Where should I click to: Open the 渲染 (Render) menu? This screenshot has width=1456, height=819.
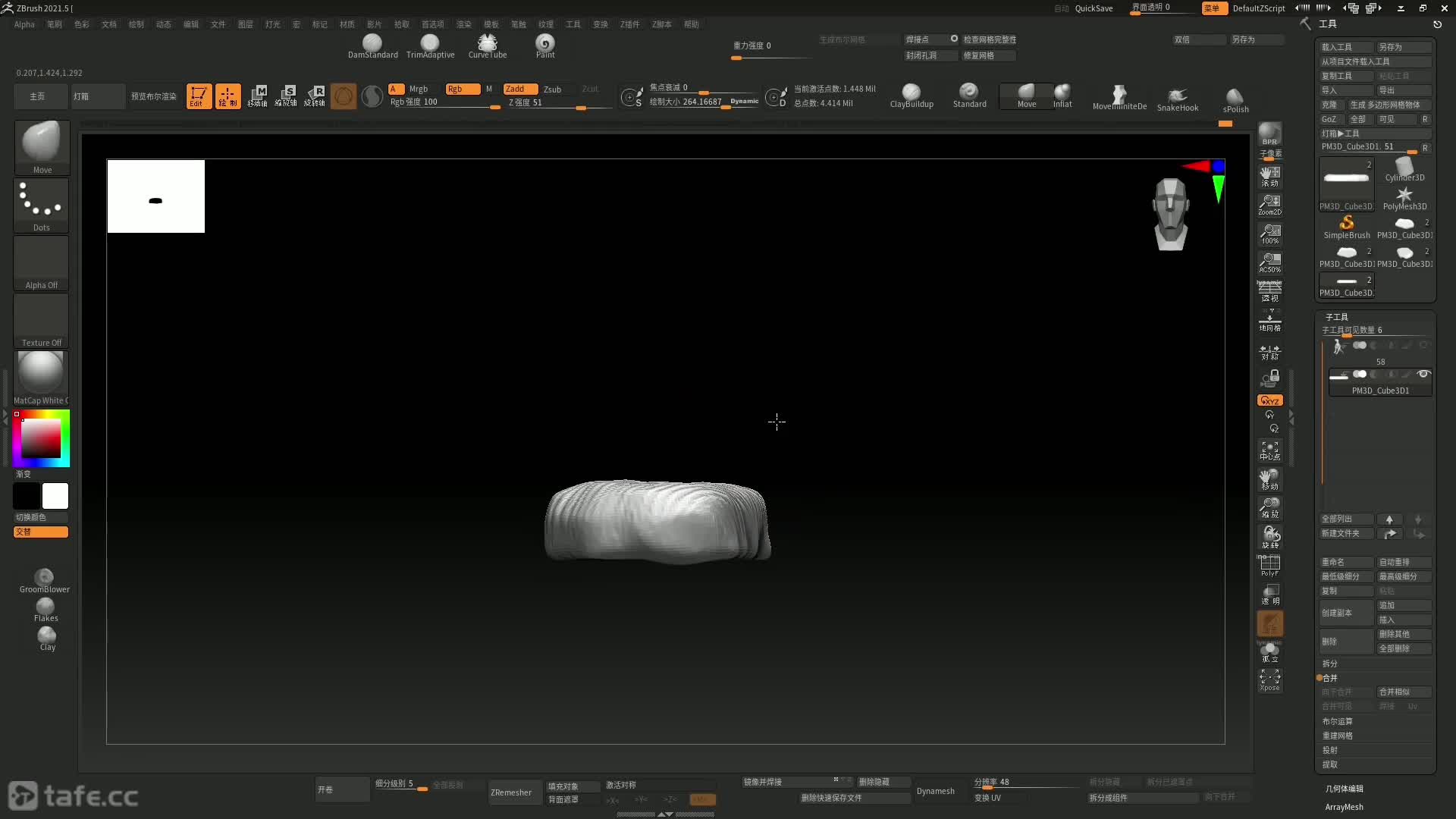pyautogui.click(x=463, y=24)
